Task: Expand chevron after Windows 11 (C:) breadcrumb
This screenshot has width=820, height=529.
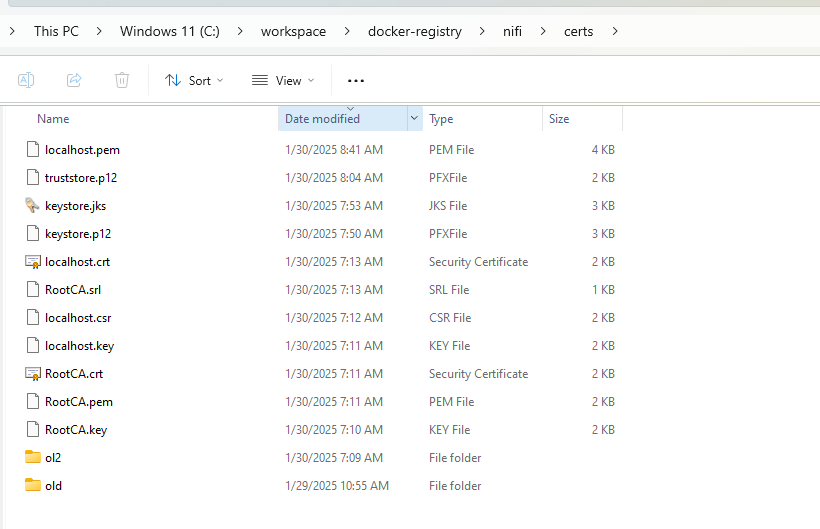Action: point(240,31)
